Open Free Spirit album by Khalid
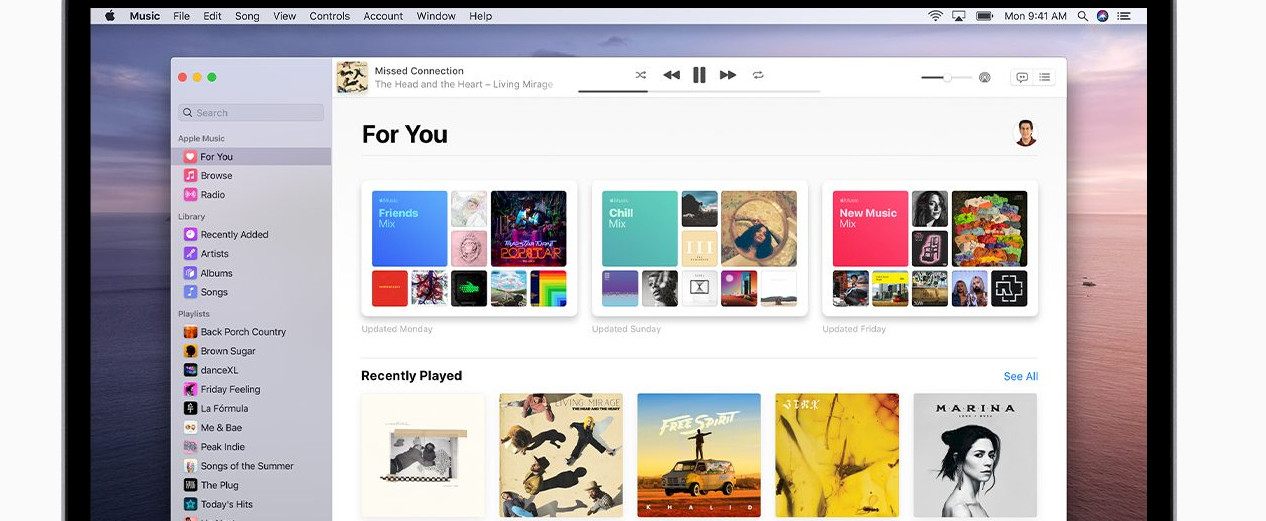The image size is (1266, 521). [x=699, y=455]
